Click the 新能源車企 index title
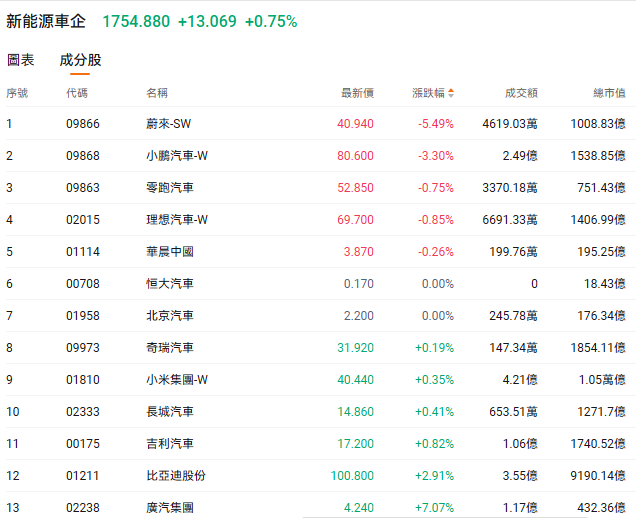636x518 pixels. [46, 21]
